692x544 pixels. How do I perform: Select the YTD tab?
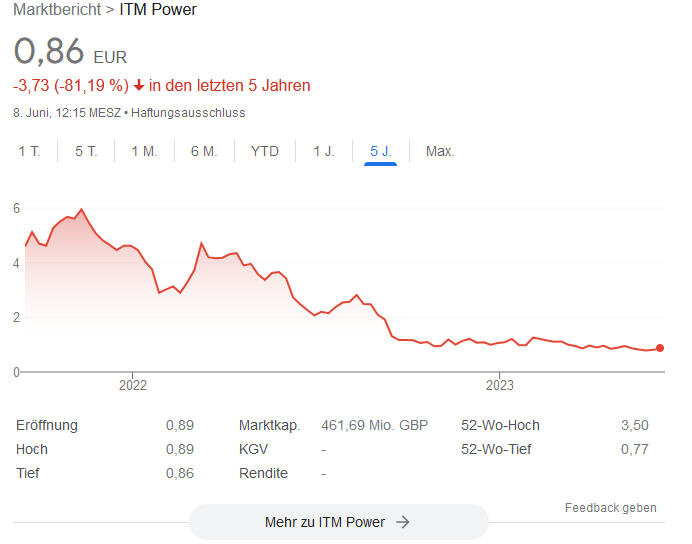[x=265, y=151]
